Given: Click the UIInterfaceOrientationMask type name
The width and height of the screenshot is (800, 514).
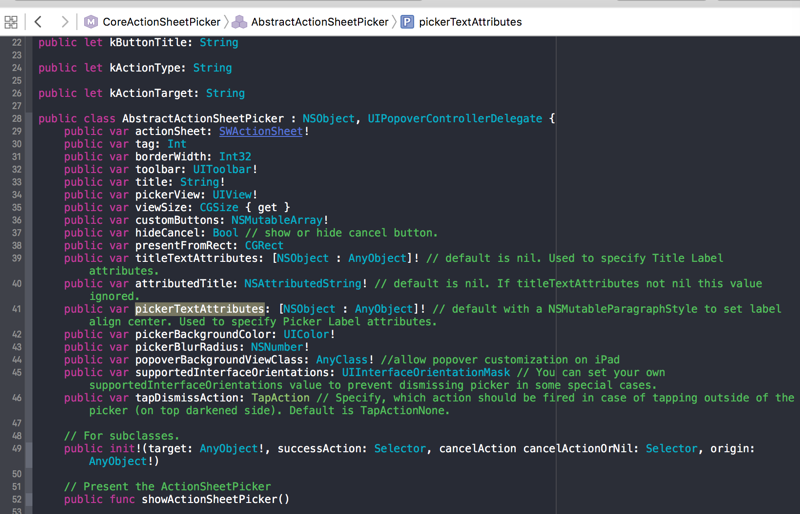Looking at the screenshot, I should 426,373.
